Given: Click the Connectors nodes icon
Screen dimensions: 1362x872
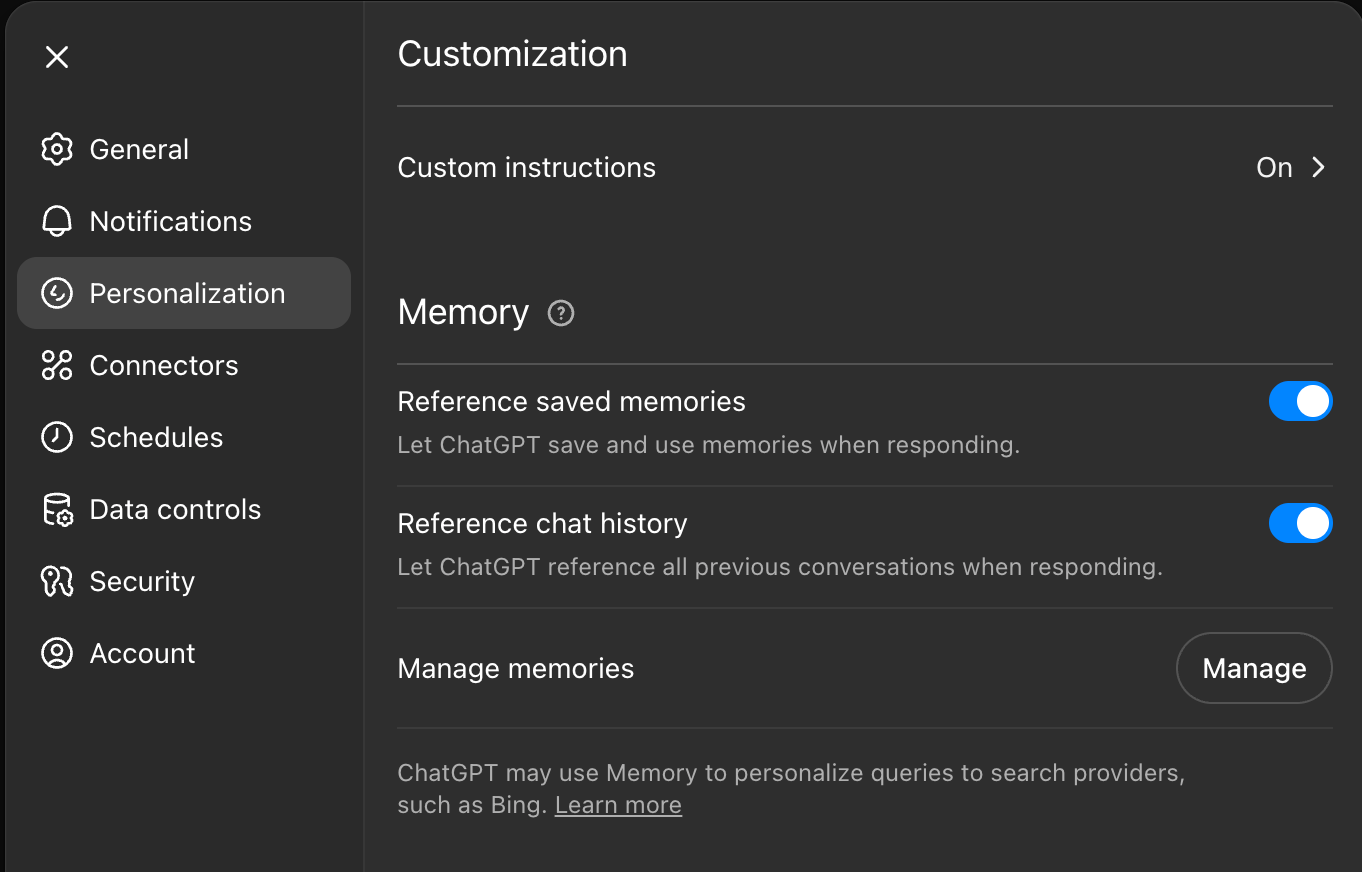Looking at the screenshot, I should click(57, 365).
